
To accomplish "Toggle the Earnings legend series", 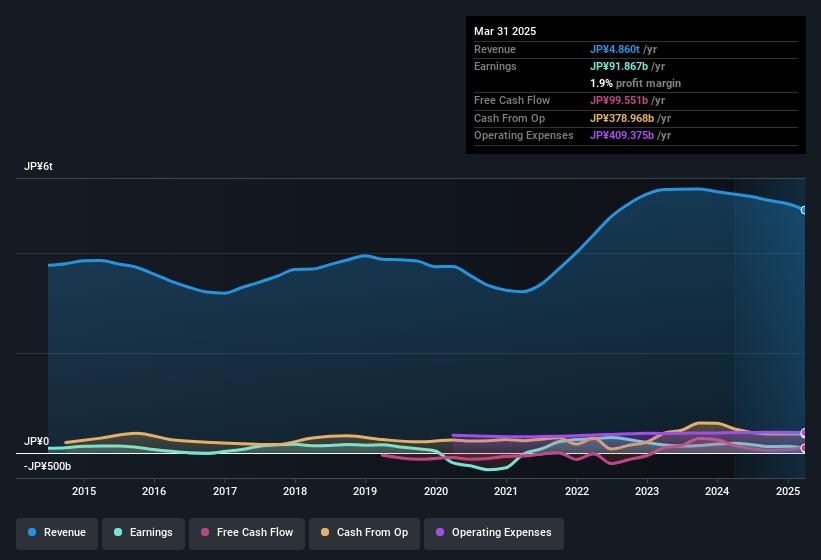I will pyautogui.click(x=143, y=533).
